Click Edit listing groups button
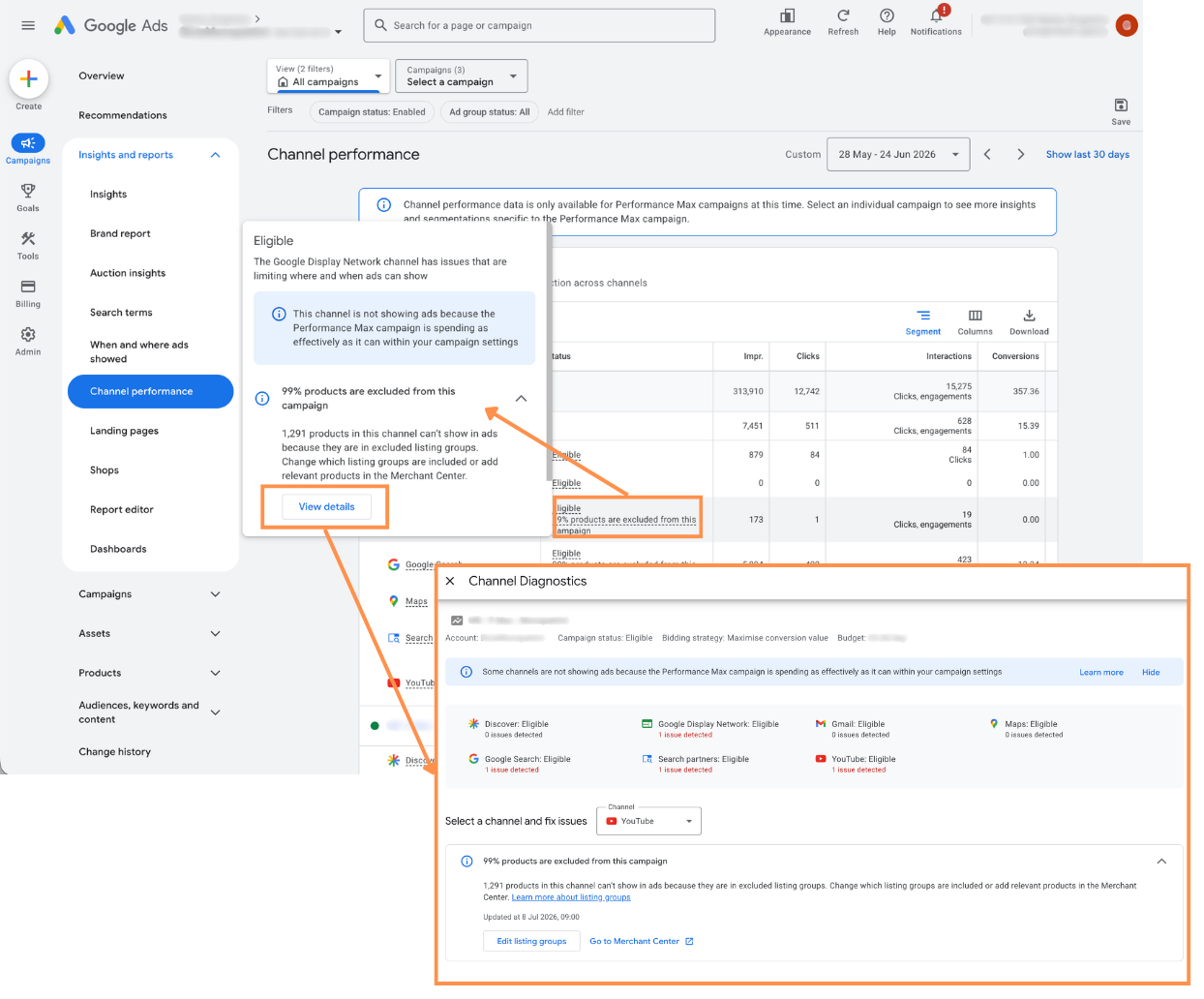The image size is (1204, 999). coord(531,941)
